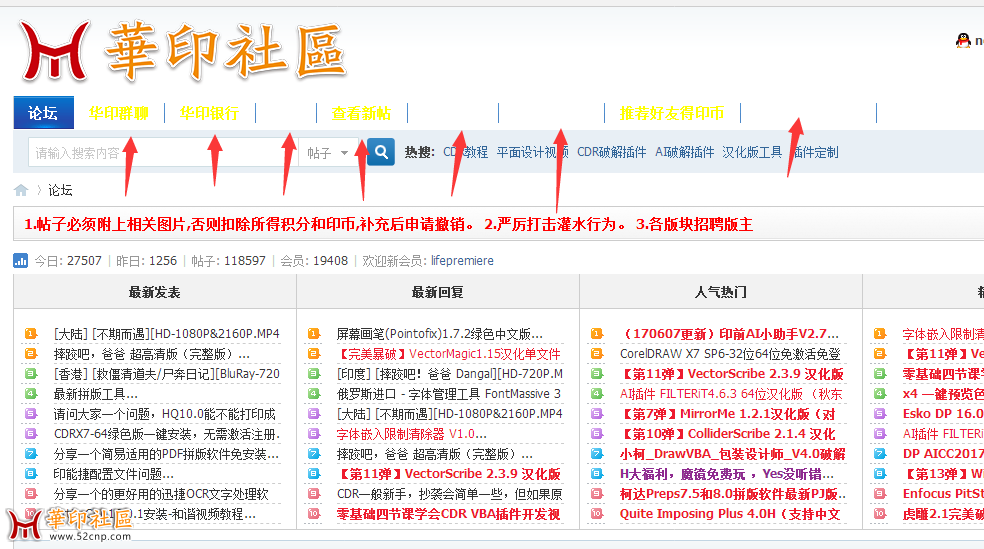The height and width of the screenshot is (549, 984).
Task: Open the 华印群聊 menu item
Action: 119,114
